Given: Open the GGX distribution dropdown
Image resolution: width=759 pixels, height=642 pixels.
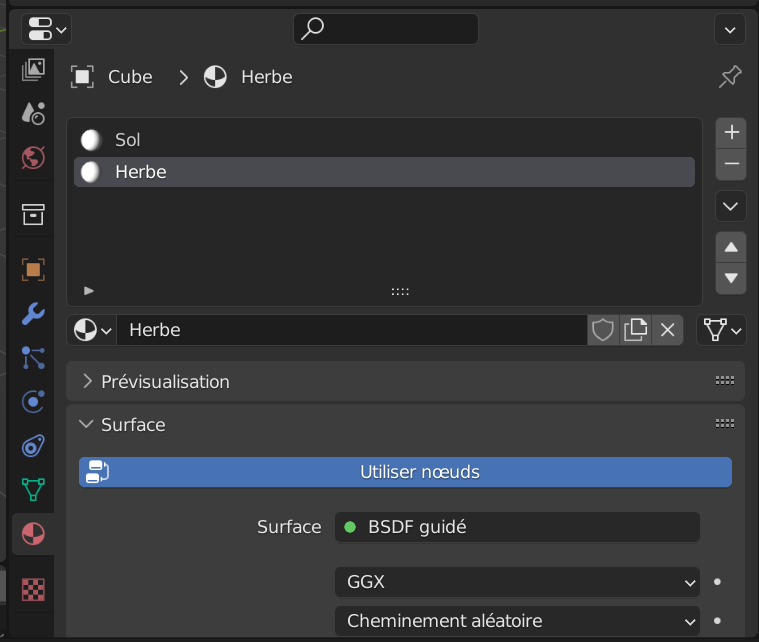Looking at the screenshot, I should click(516, 581).
